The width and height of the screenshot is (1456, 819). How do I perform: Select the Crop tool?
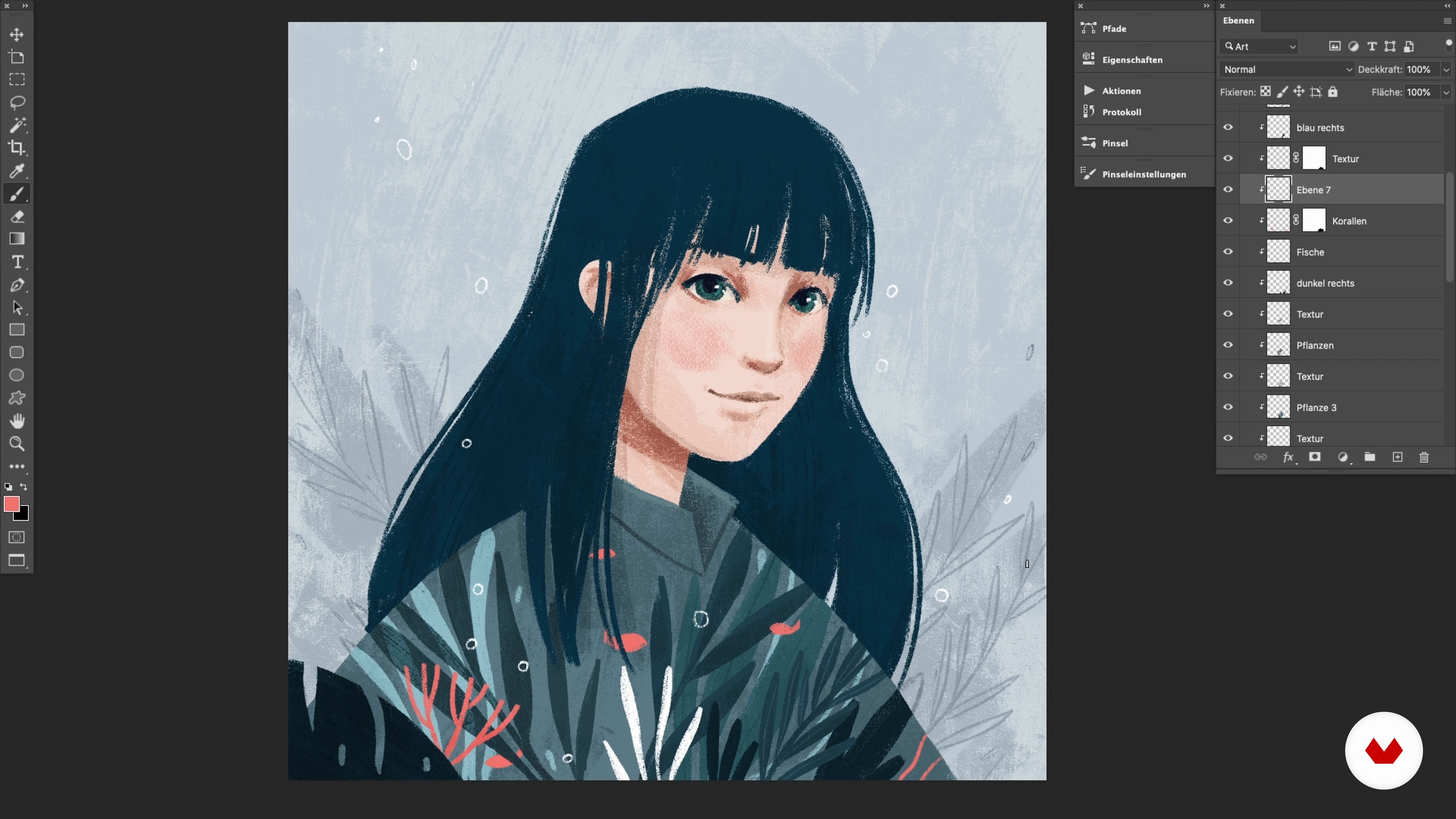click(16, 148)
